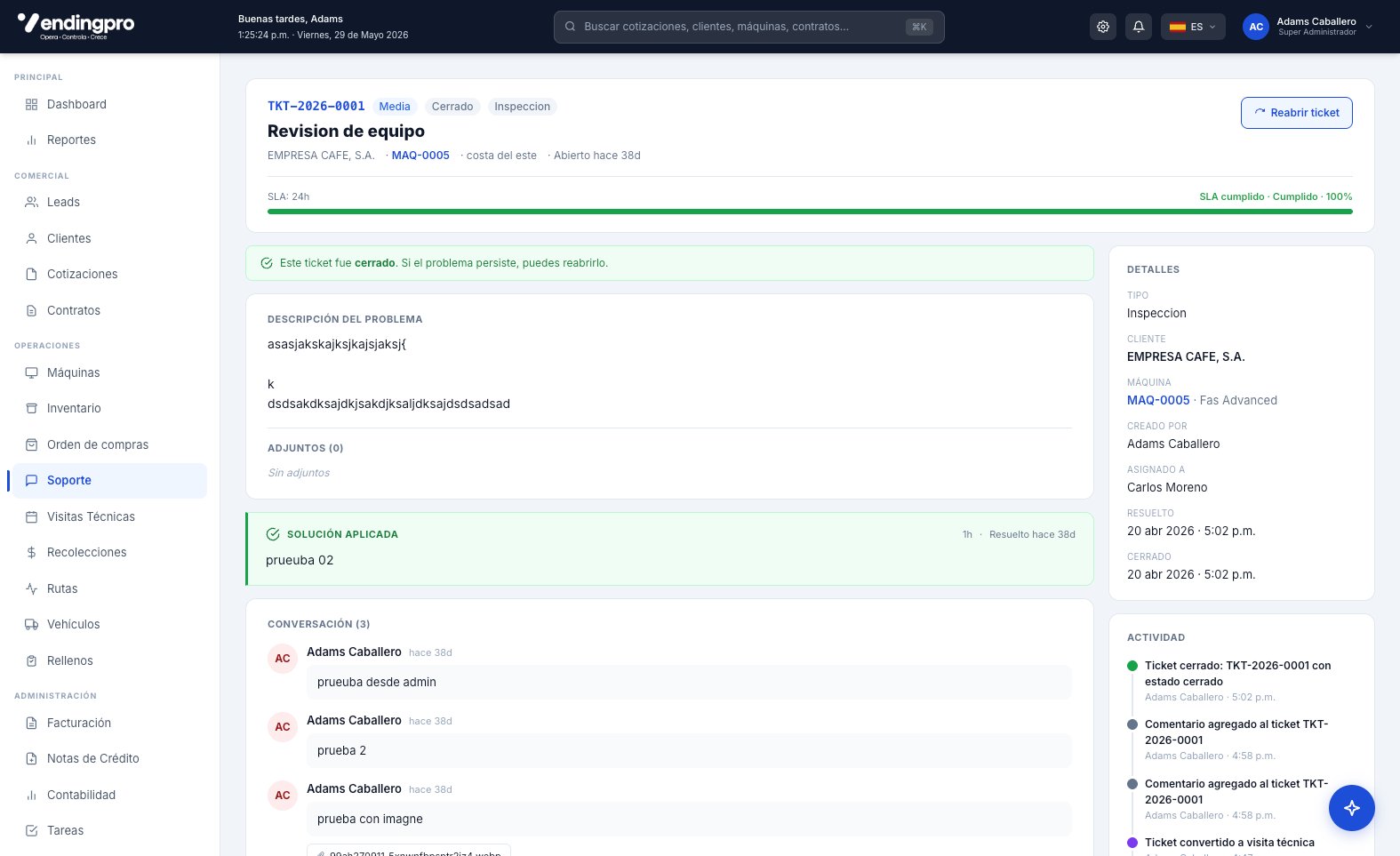The height and width of the screenshot is (856, 1400).
Task: Click the 'Revision de equipo' ticket title
Action: 346,132
